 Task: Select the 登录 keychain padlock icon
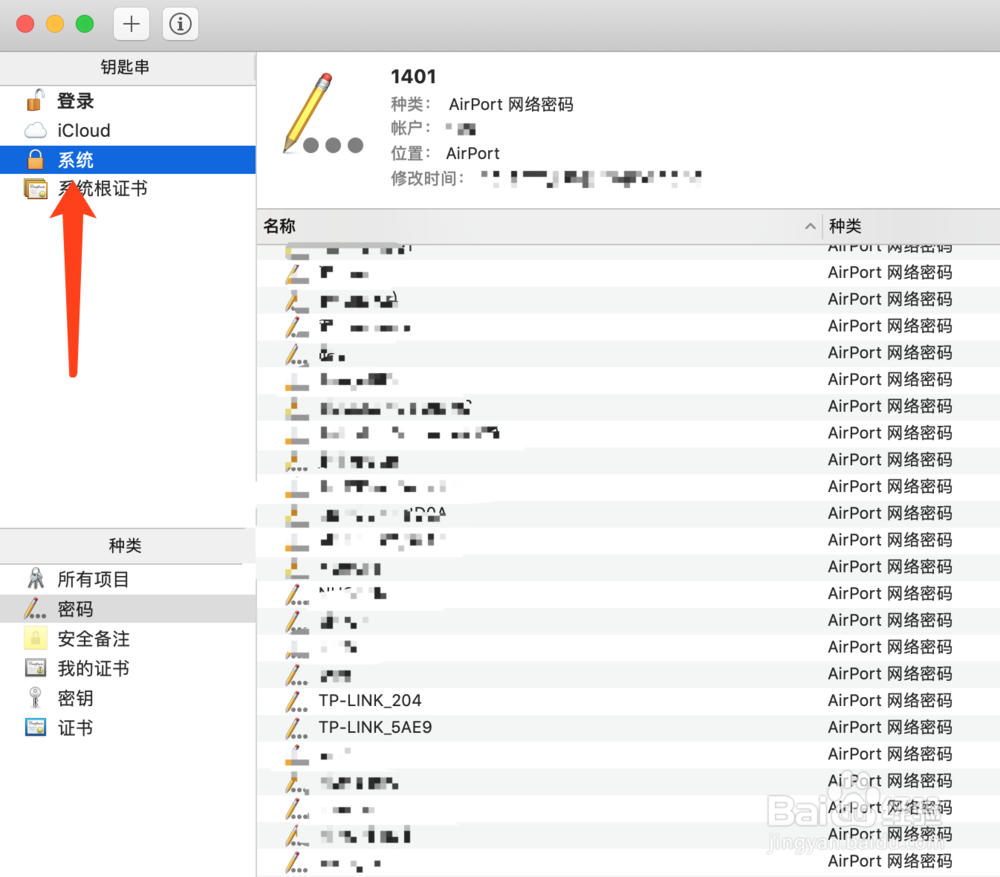tap(36, 100)
